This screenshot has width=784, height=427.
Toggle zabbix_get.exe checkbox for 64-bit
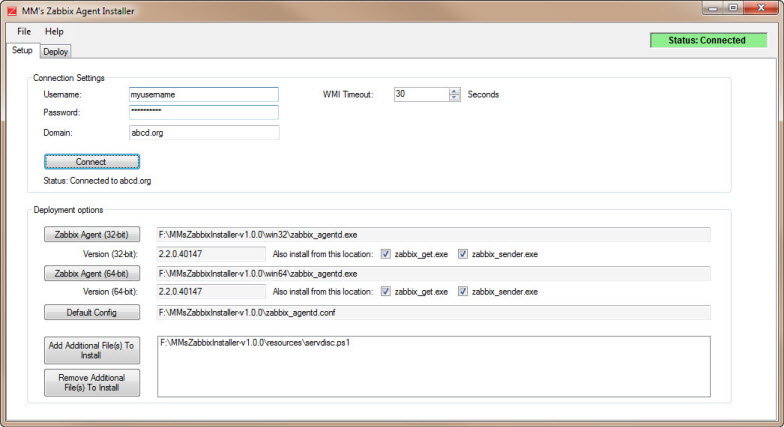click(386, 292)
